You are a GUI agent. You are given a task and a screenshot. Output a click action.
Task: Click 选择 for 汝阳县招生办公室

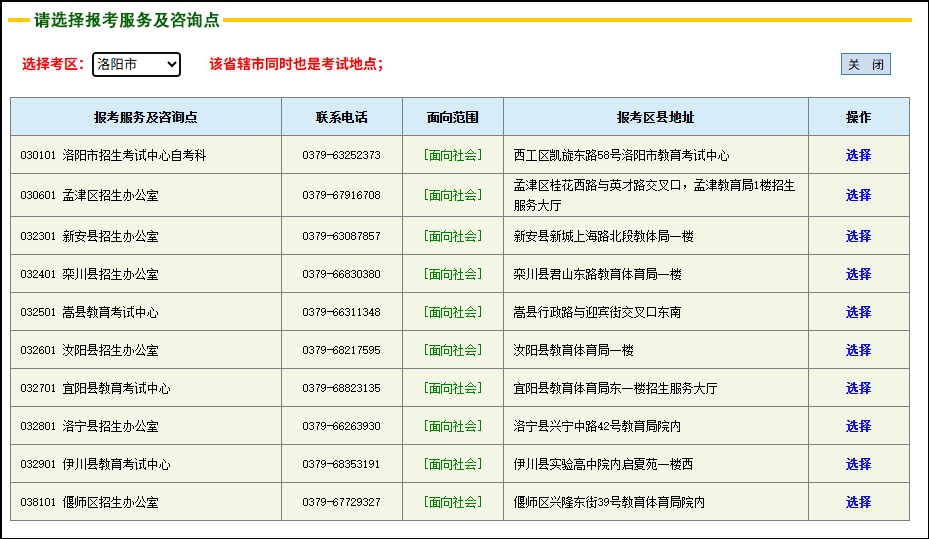point(858,350)
